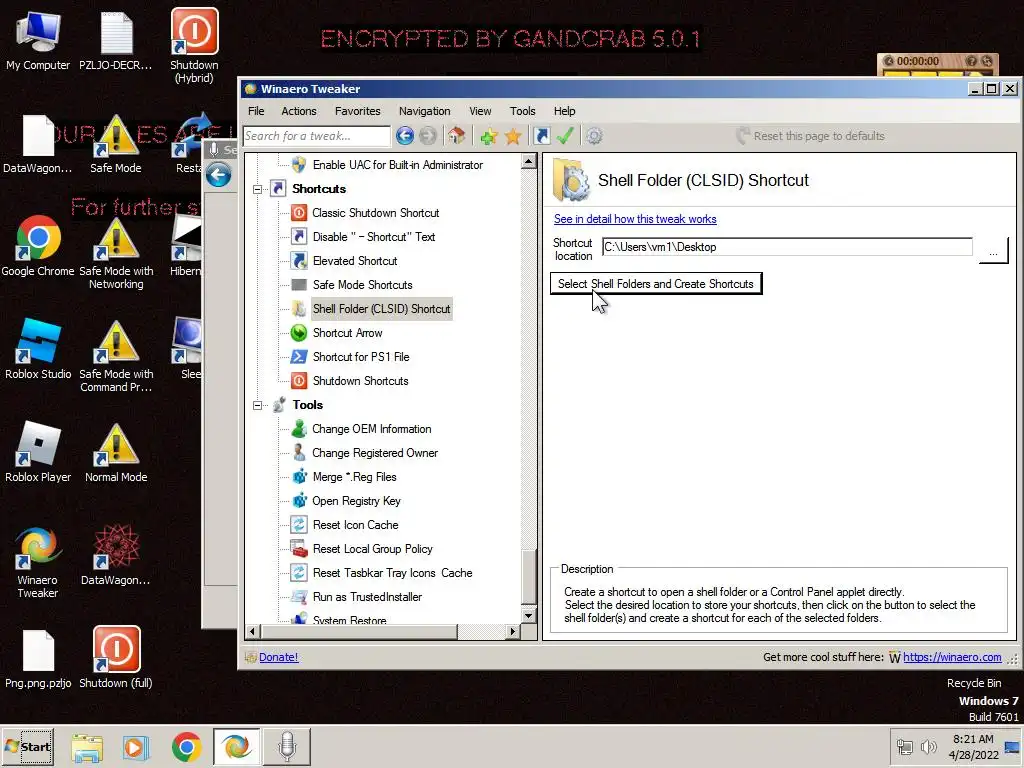Select the Shutdown (full) desktop shortcut
This screenshot has height=768, width=1024.
(116, 658)
